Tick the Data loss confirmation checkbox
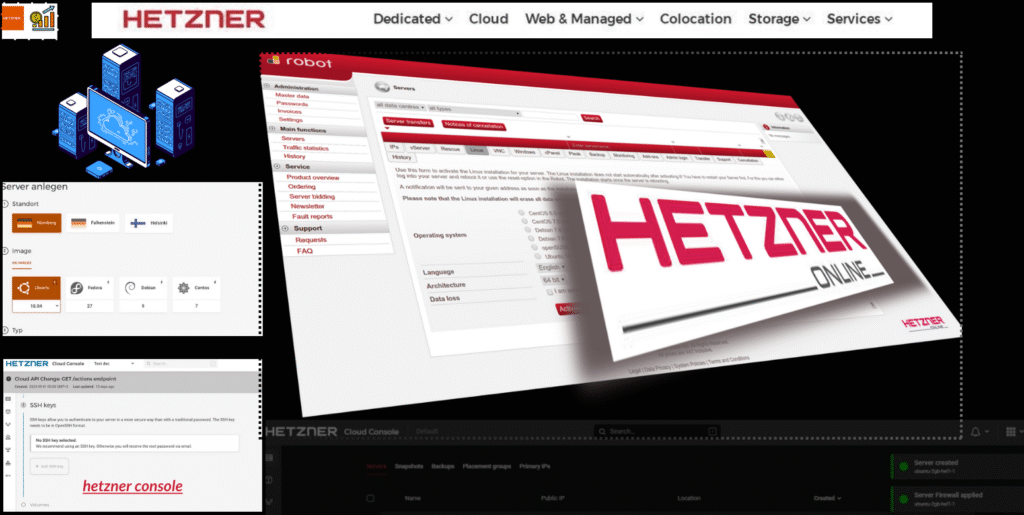1024x515 pixels. coord(550,292)
